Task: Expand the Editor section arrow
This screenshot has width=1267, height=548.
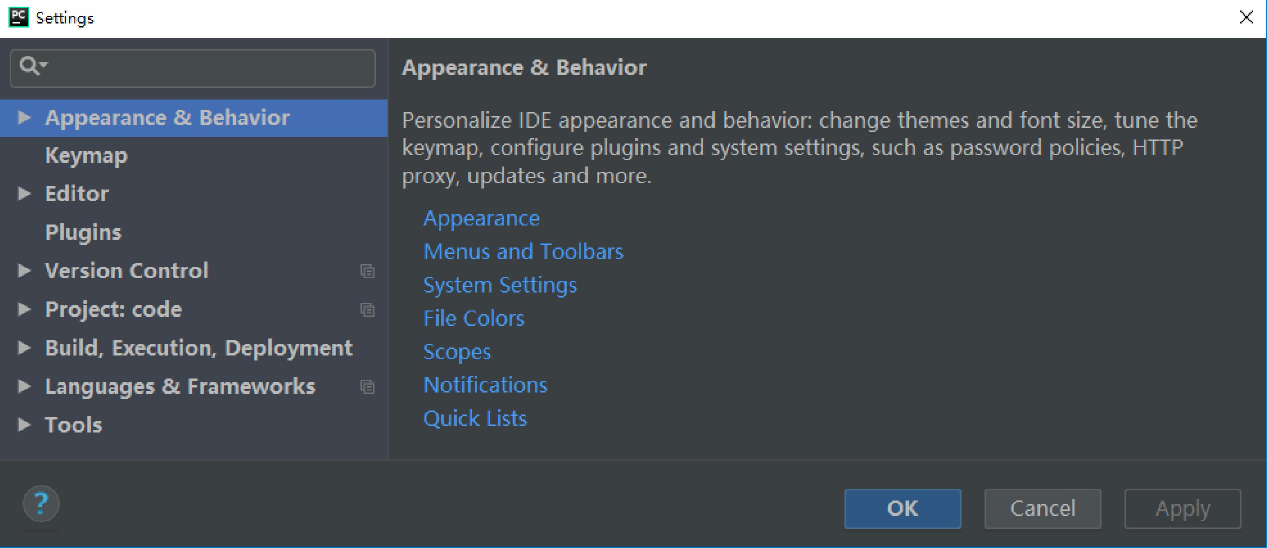Action: pos(24,194)
